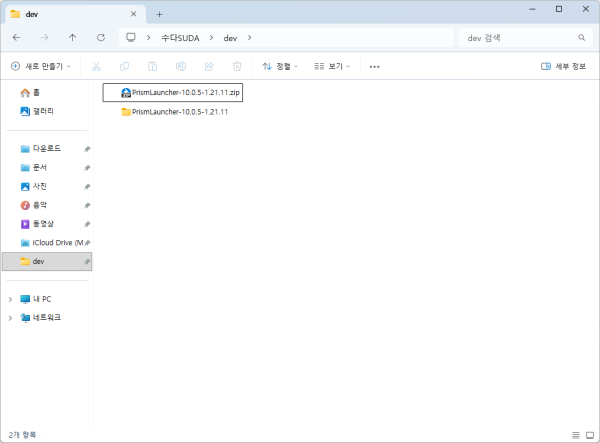The height and width of the screenshot is (443, 600).
Task: Expand the 네트워크 tree node
Action: click(x=10, y=318)
